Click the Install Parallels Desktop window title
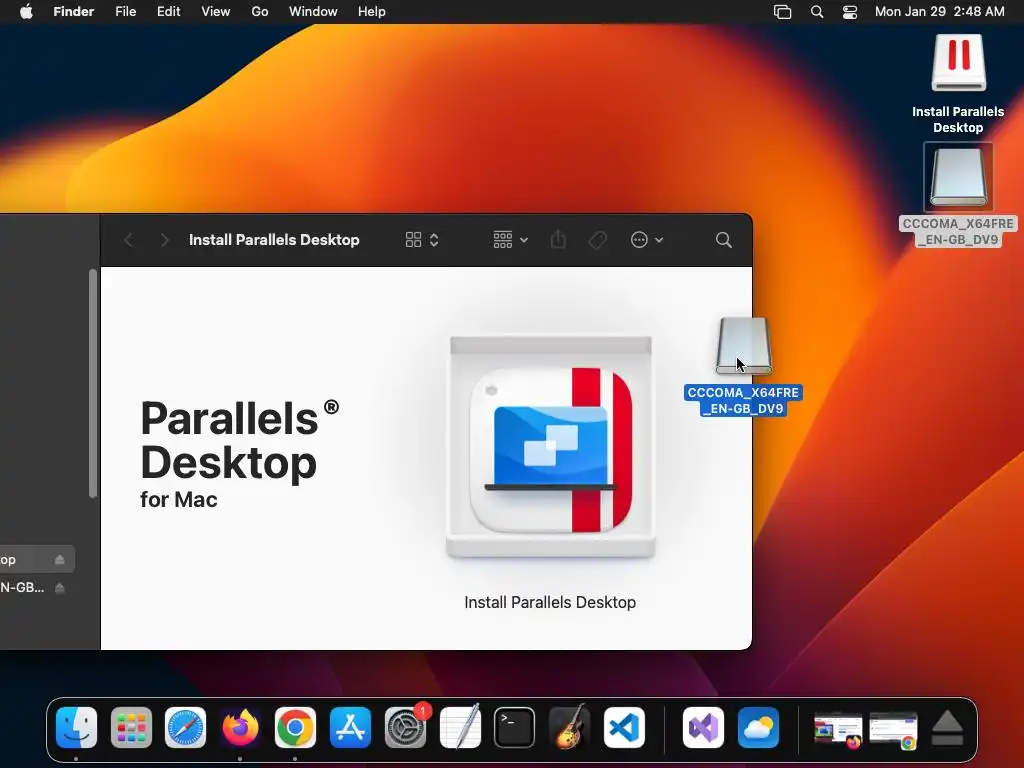 [274, 240]
